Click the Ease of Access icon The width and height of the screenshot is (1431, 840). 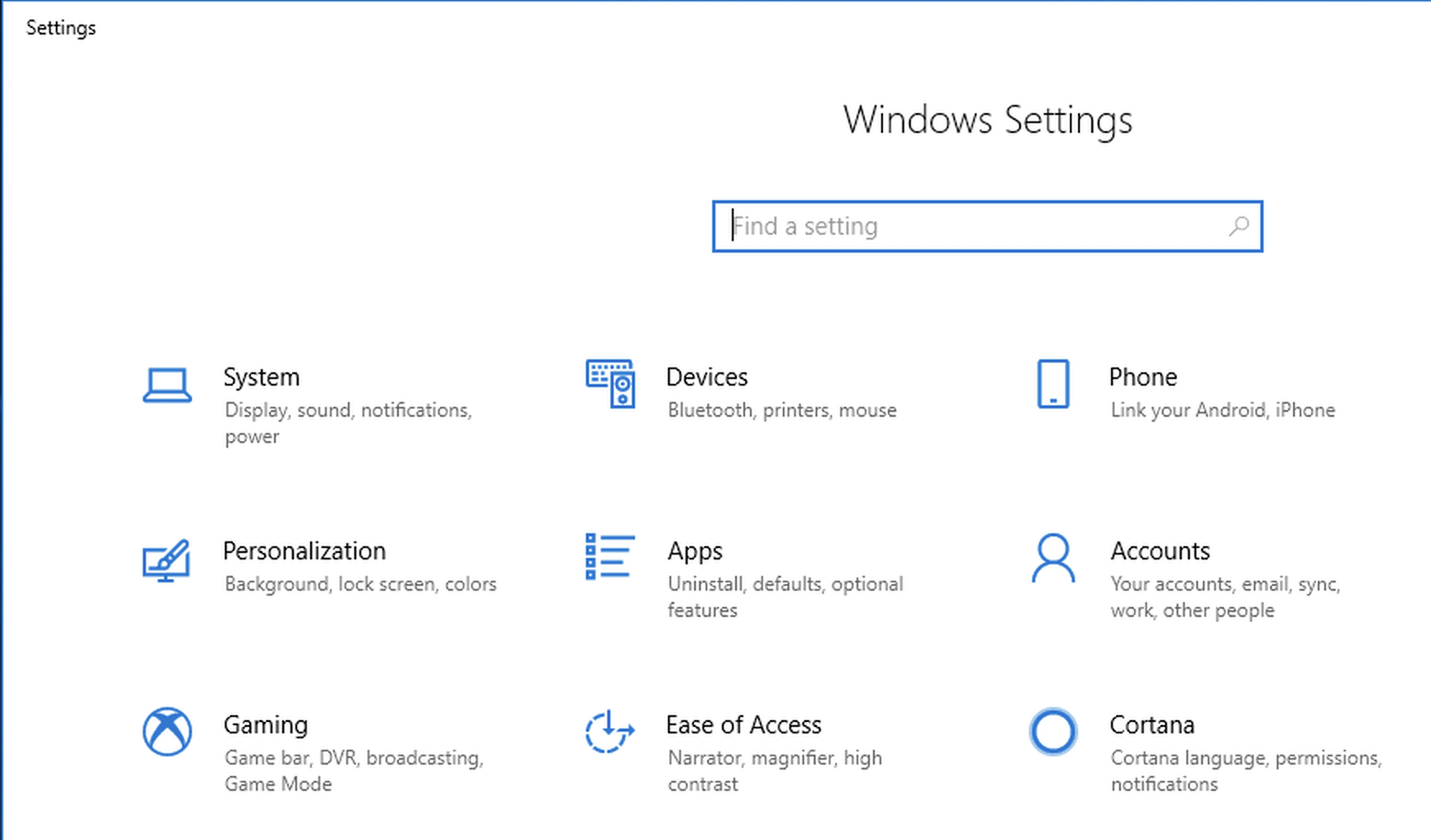(610, 731)
